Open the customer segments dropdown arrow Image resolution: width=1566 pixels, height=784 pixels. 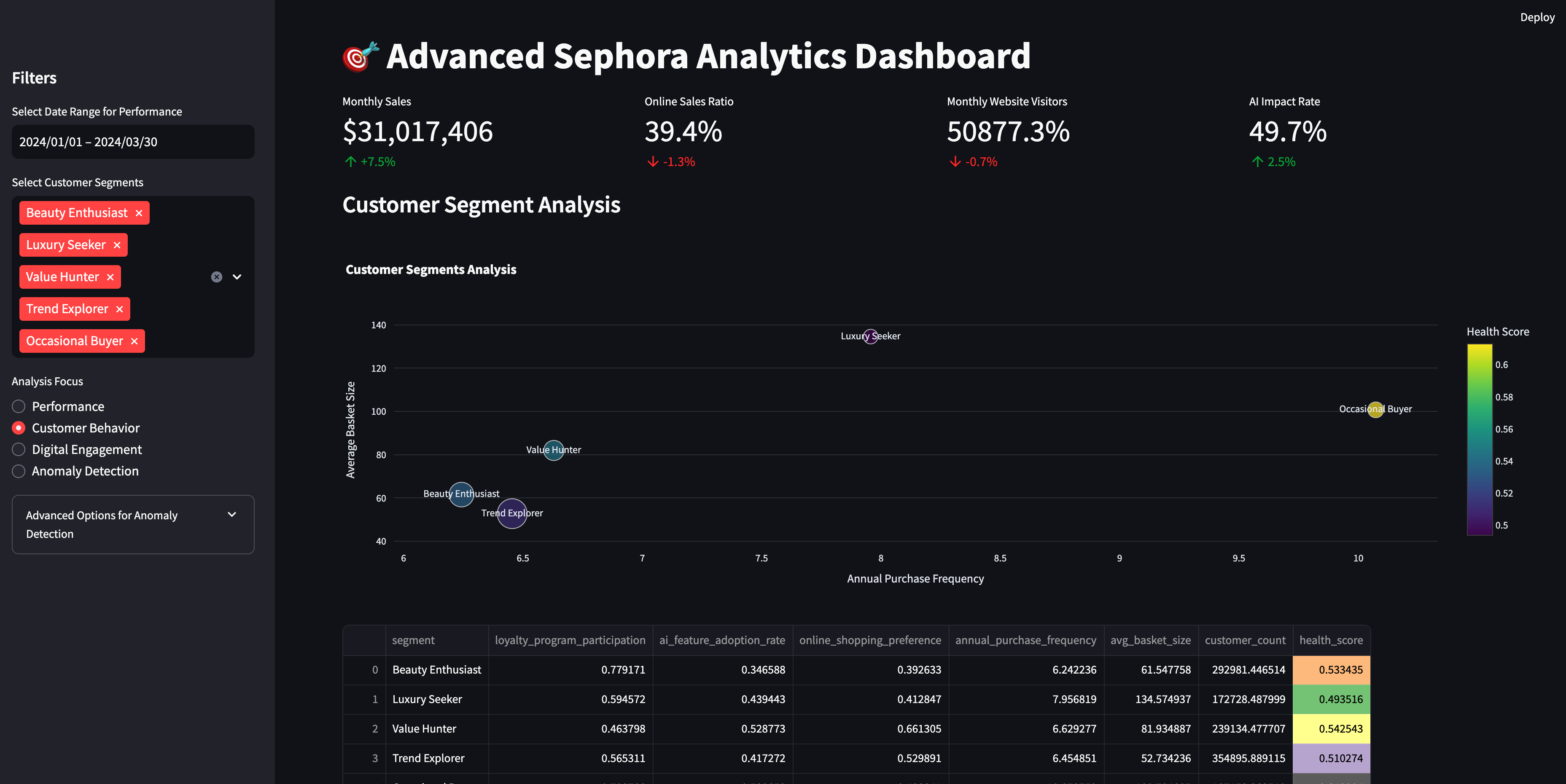(237, 277)
